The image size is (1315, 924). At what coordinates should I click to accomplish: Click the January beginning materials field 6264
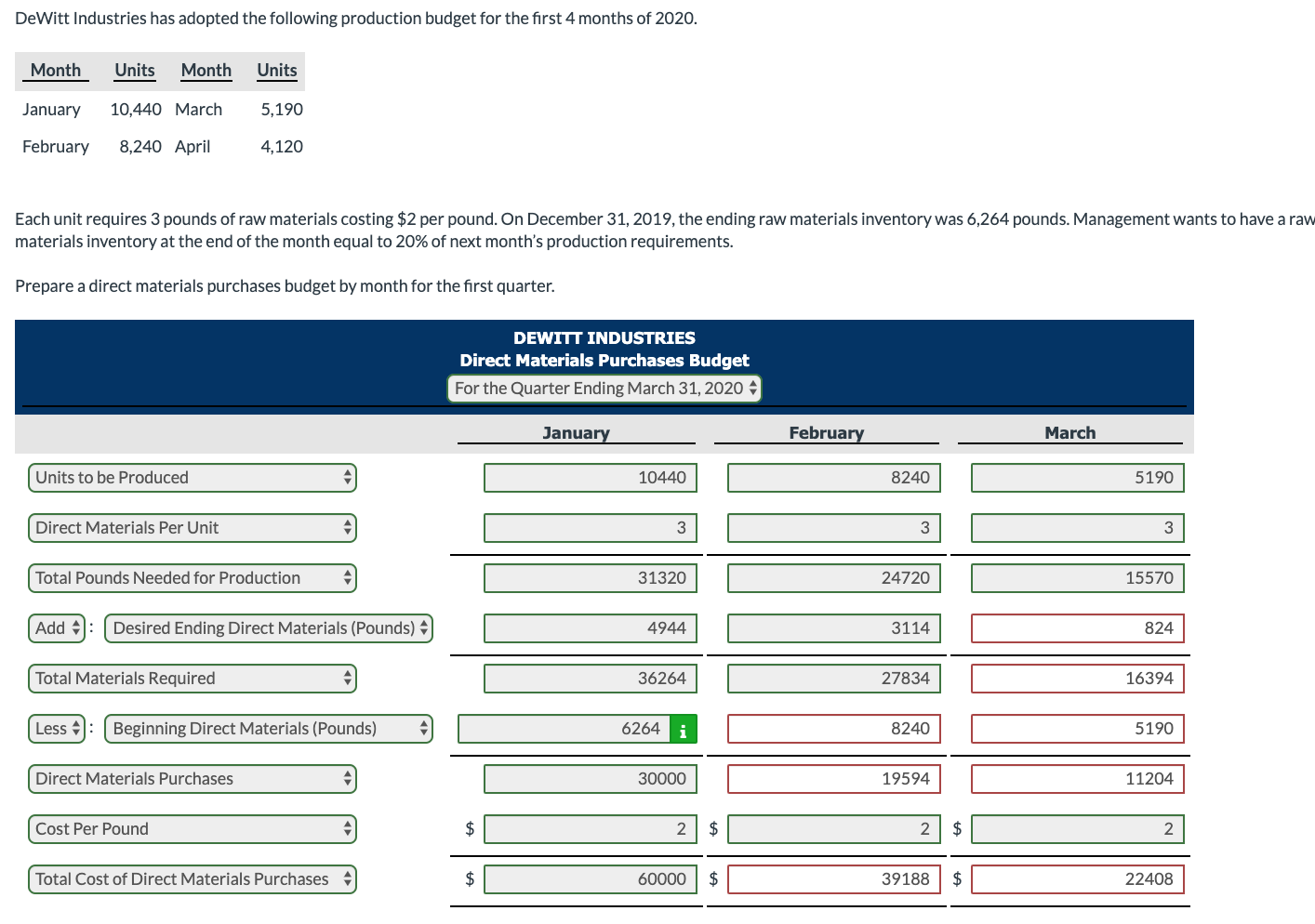[564, 729]
